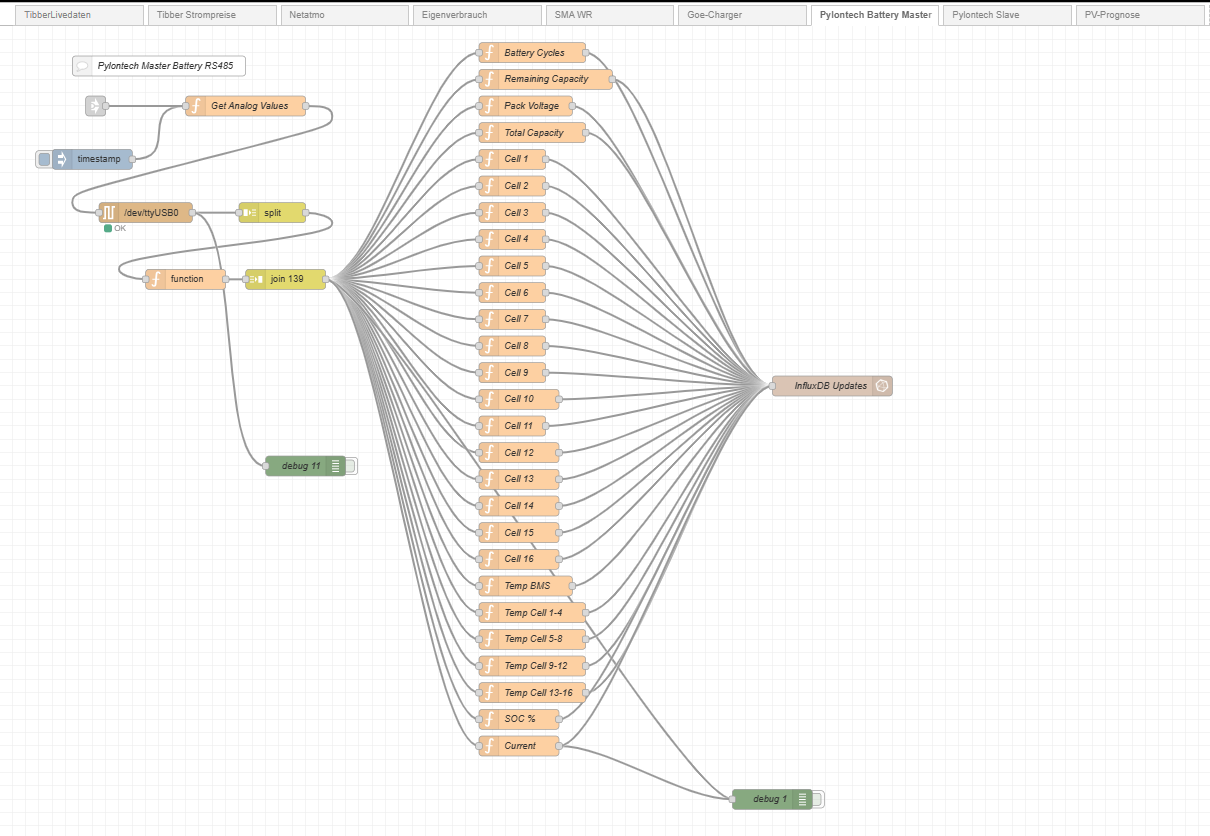Viewport: 1210px width, 836px height.
Task: Toggle the debug 11 node output button
Action: coord(351,466)
